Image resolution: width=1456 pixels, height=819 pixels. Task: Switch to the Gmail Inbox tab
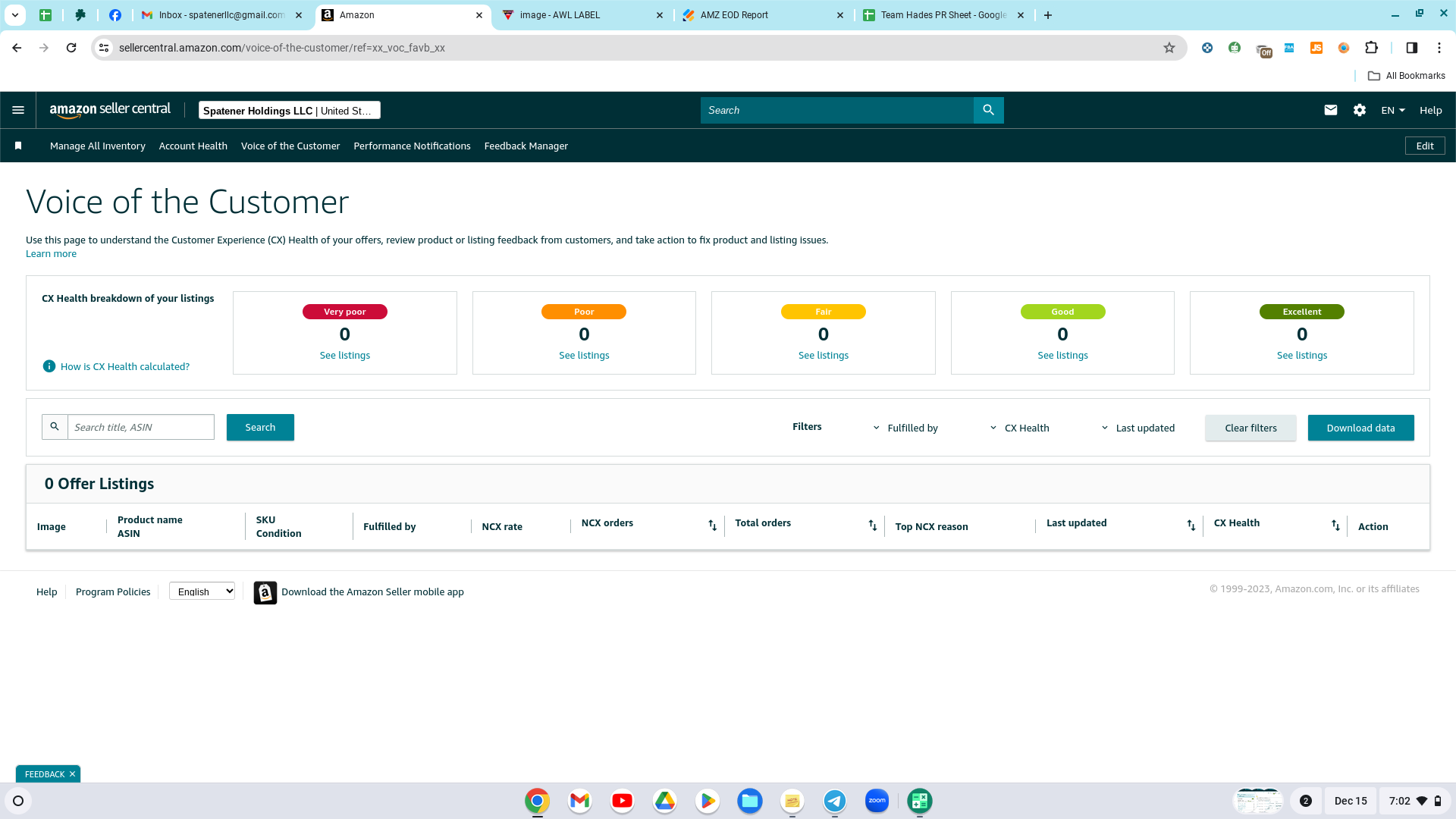point(221,15)
